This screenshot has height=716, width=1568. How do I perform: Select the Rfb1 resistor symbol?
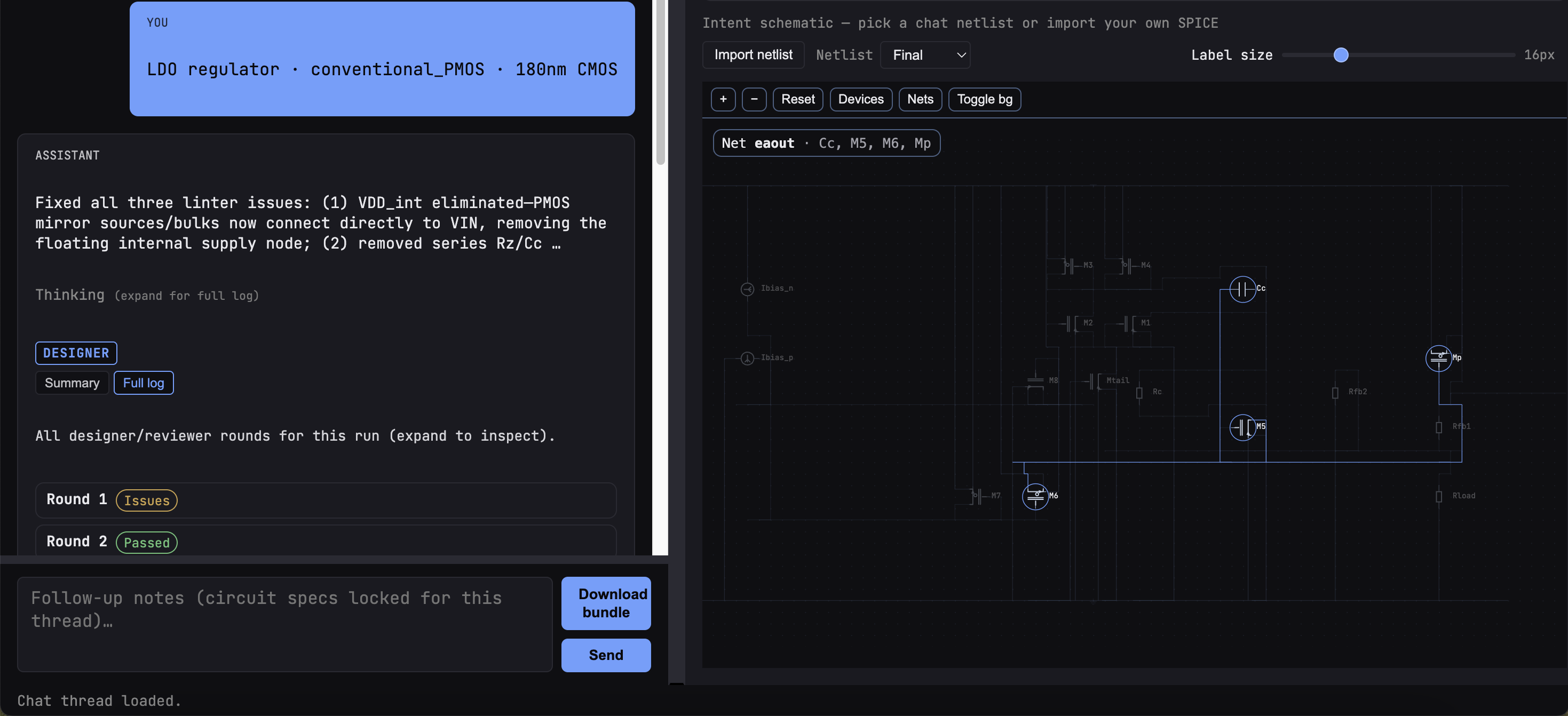[1438, 427]
